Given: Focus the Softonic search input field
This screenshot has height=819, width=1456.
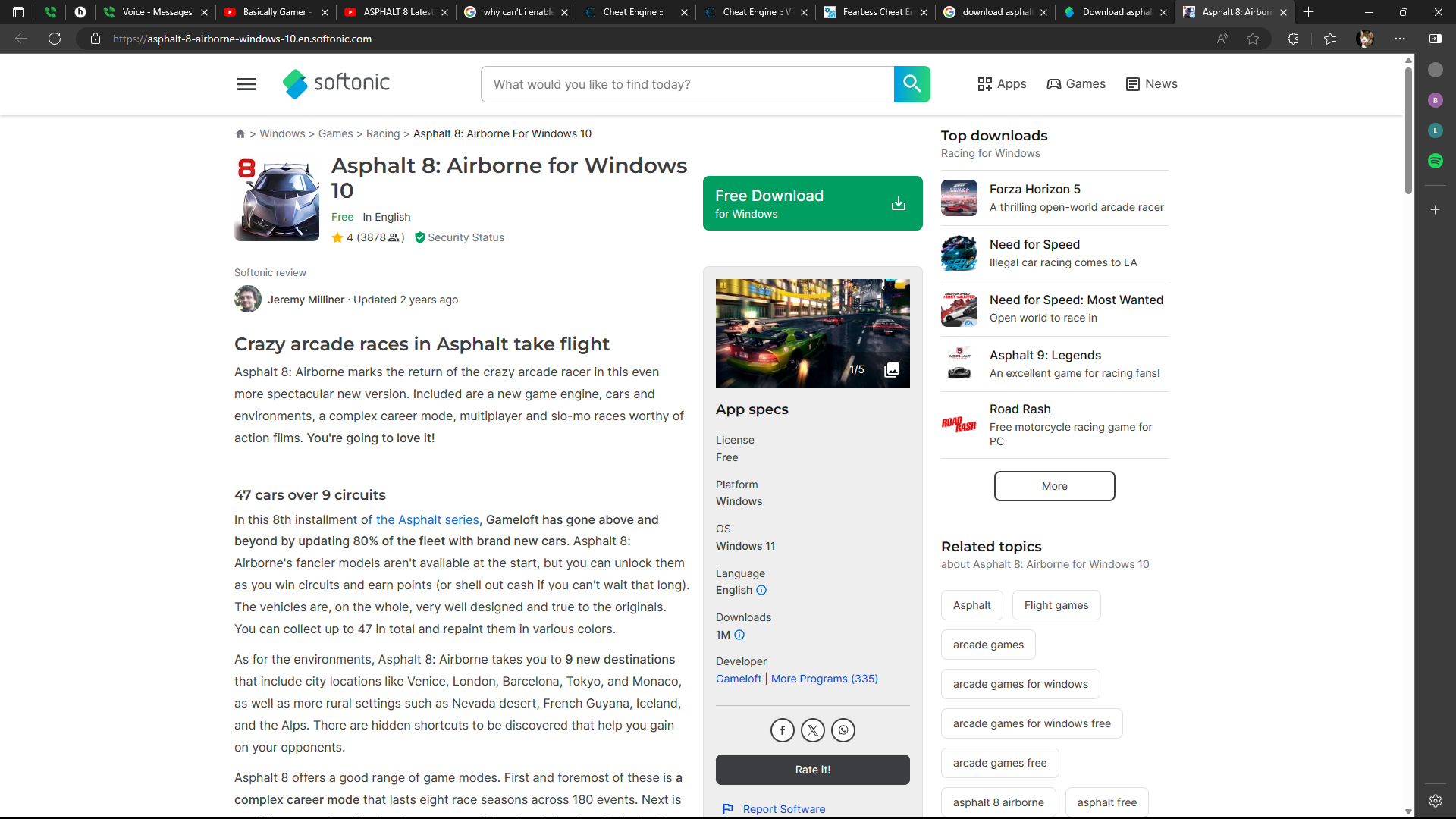Looking at the screenshot, I should 686,84.
